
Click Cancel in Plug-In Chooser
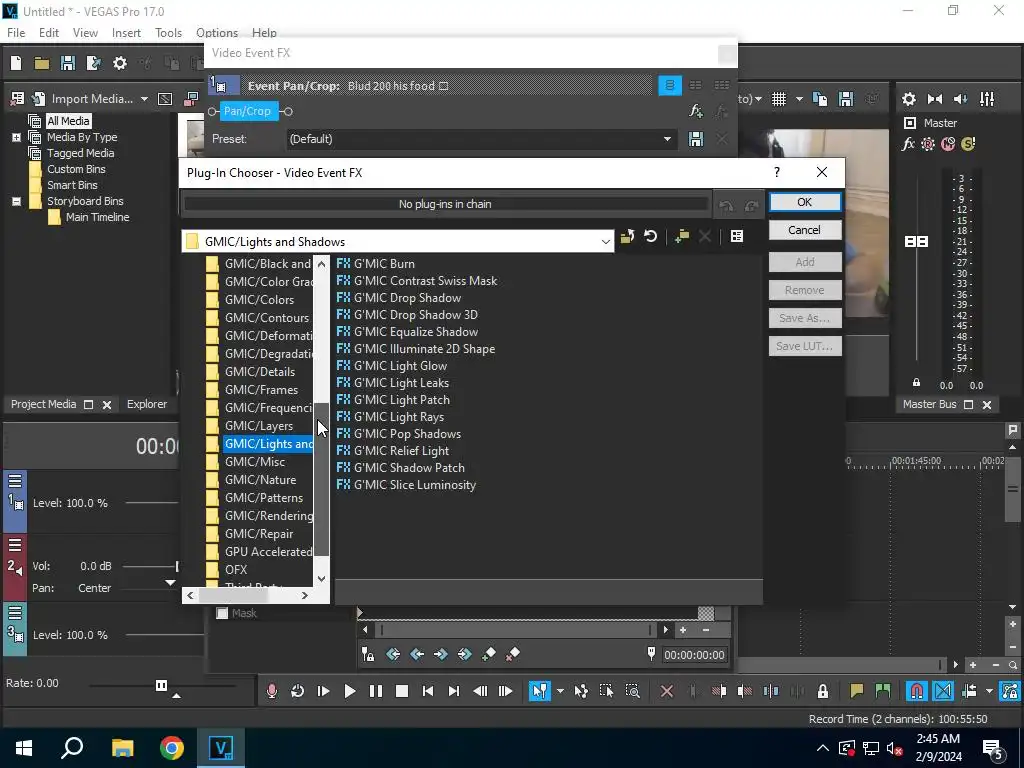[805, 230]
